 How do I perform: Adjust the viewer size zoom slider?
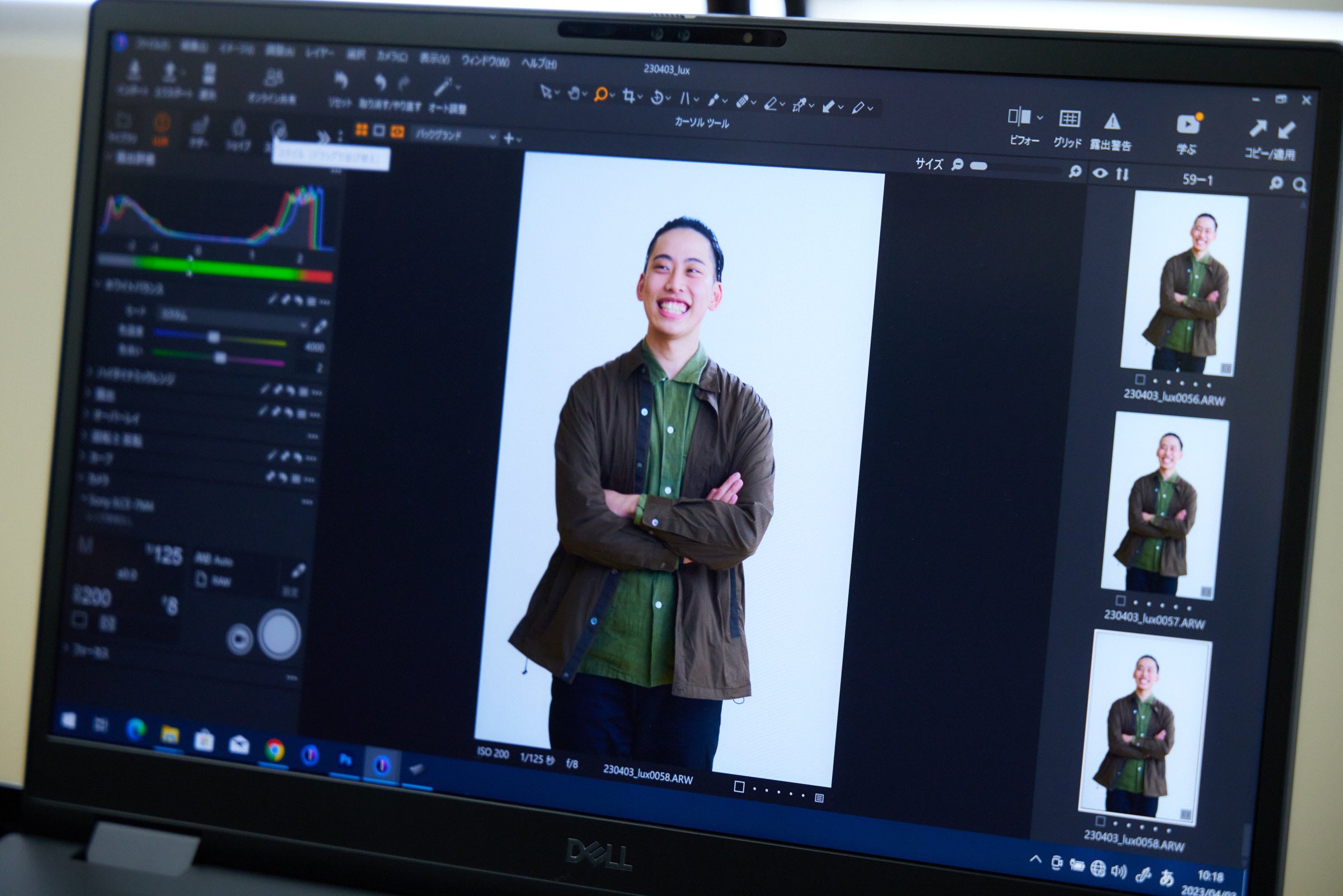click(979, 166)
